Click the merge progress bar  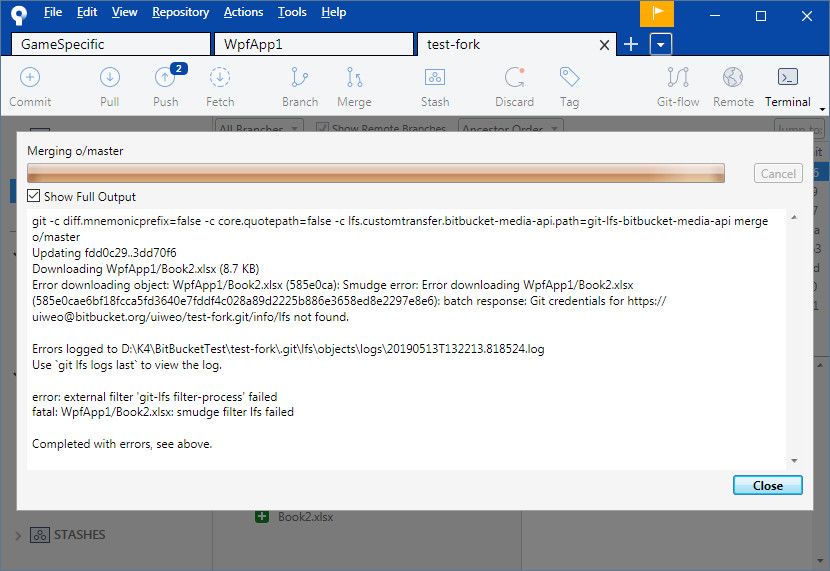(x=376, y=173)
